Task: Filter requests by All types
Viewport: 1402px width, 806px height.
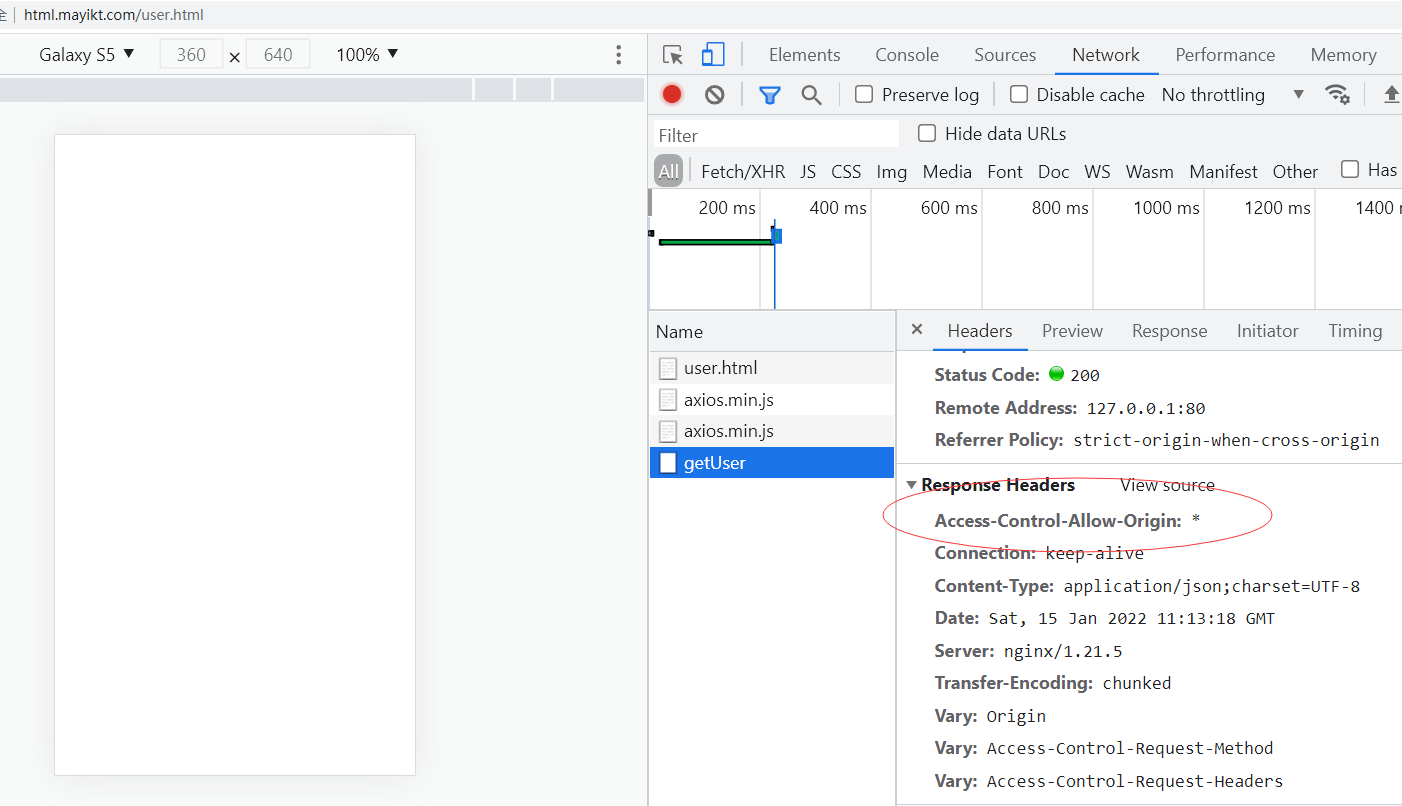Action: click(x=668, y=171)
